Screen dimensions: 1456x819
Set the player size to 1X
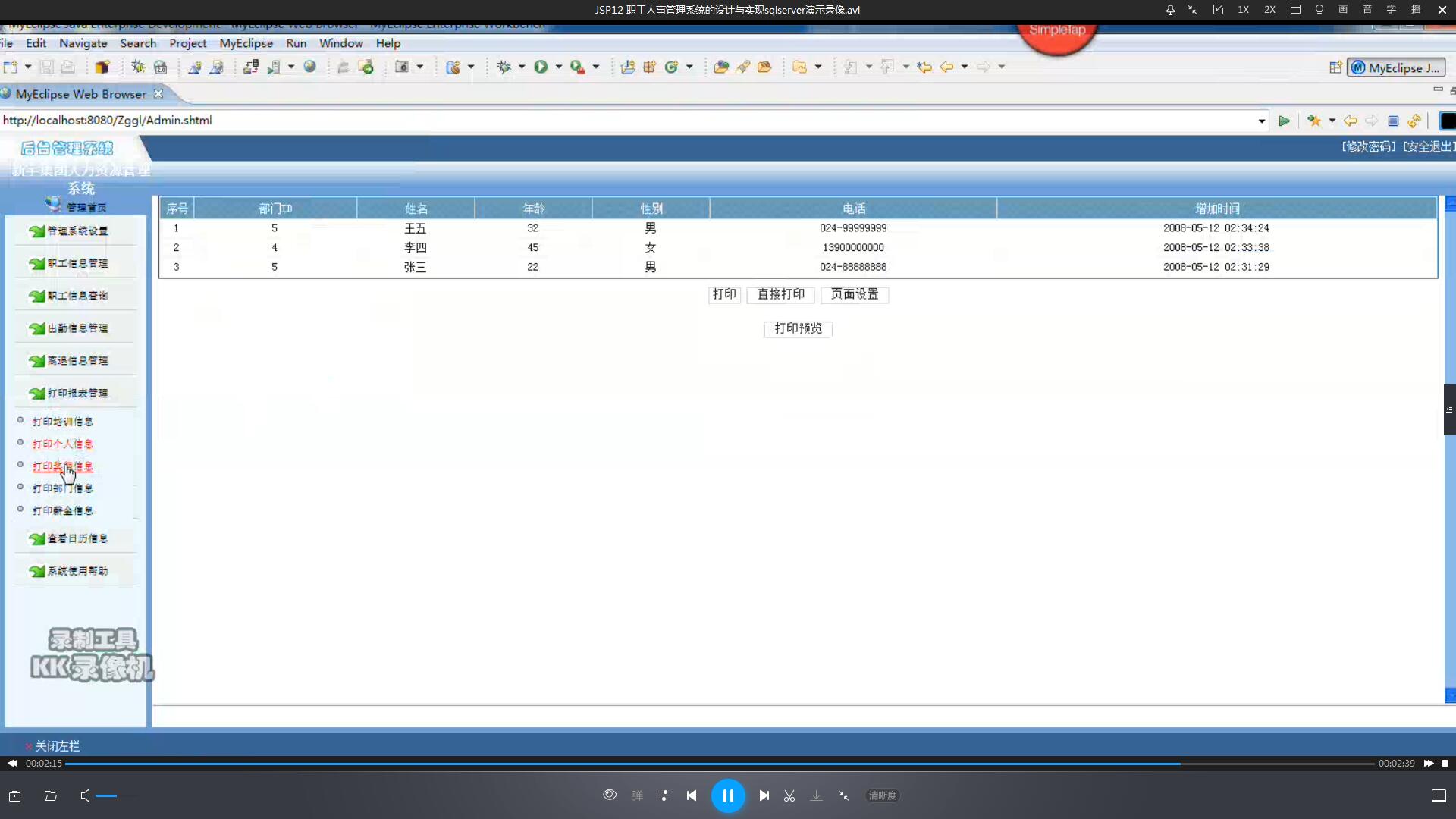click(1244, 10)
